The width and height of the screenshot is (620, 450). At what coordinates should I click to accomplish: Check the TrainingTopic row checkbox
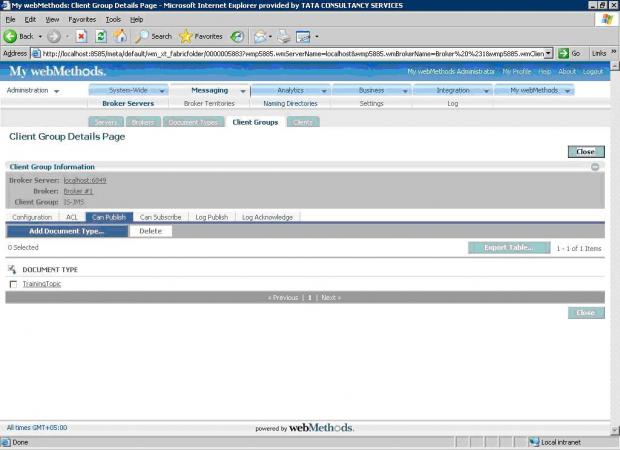coord(13,284)
